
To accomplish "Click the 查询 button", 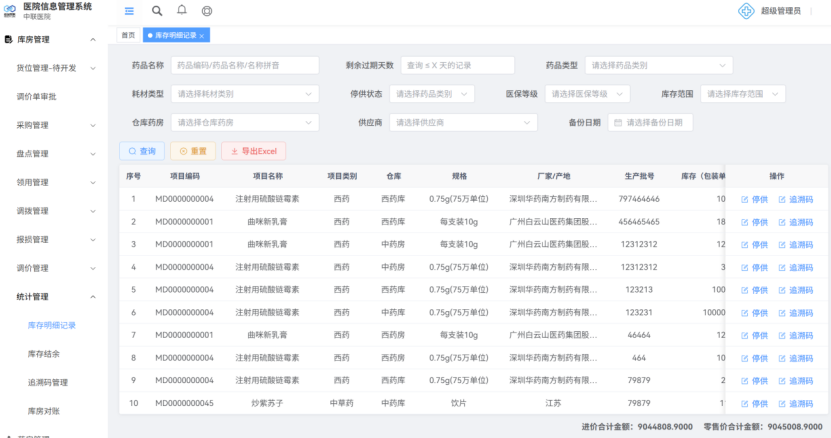I will coord(142,151).
